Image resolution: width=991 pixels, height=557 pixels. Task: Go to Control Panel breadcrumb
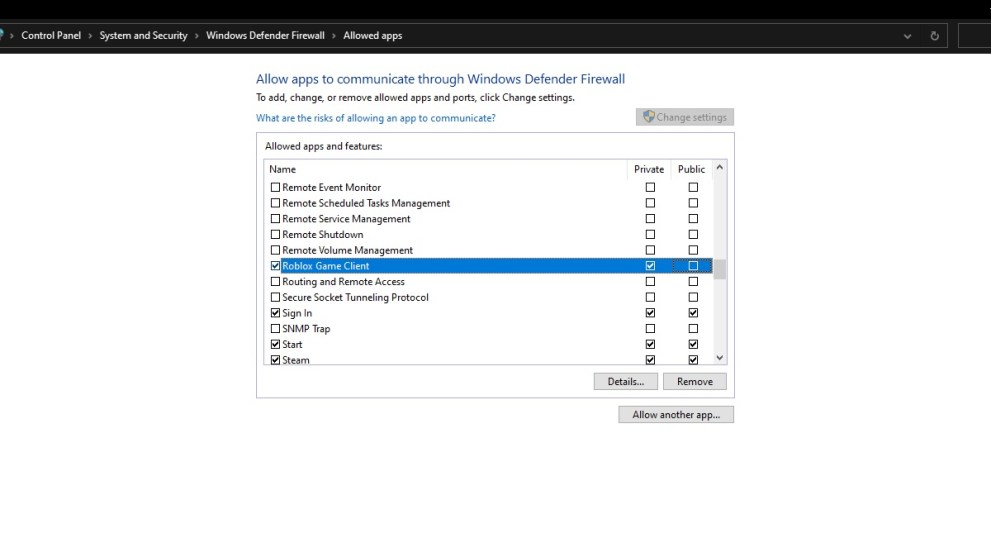point(51,35)
